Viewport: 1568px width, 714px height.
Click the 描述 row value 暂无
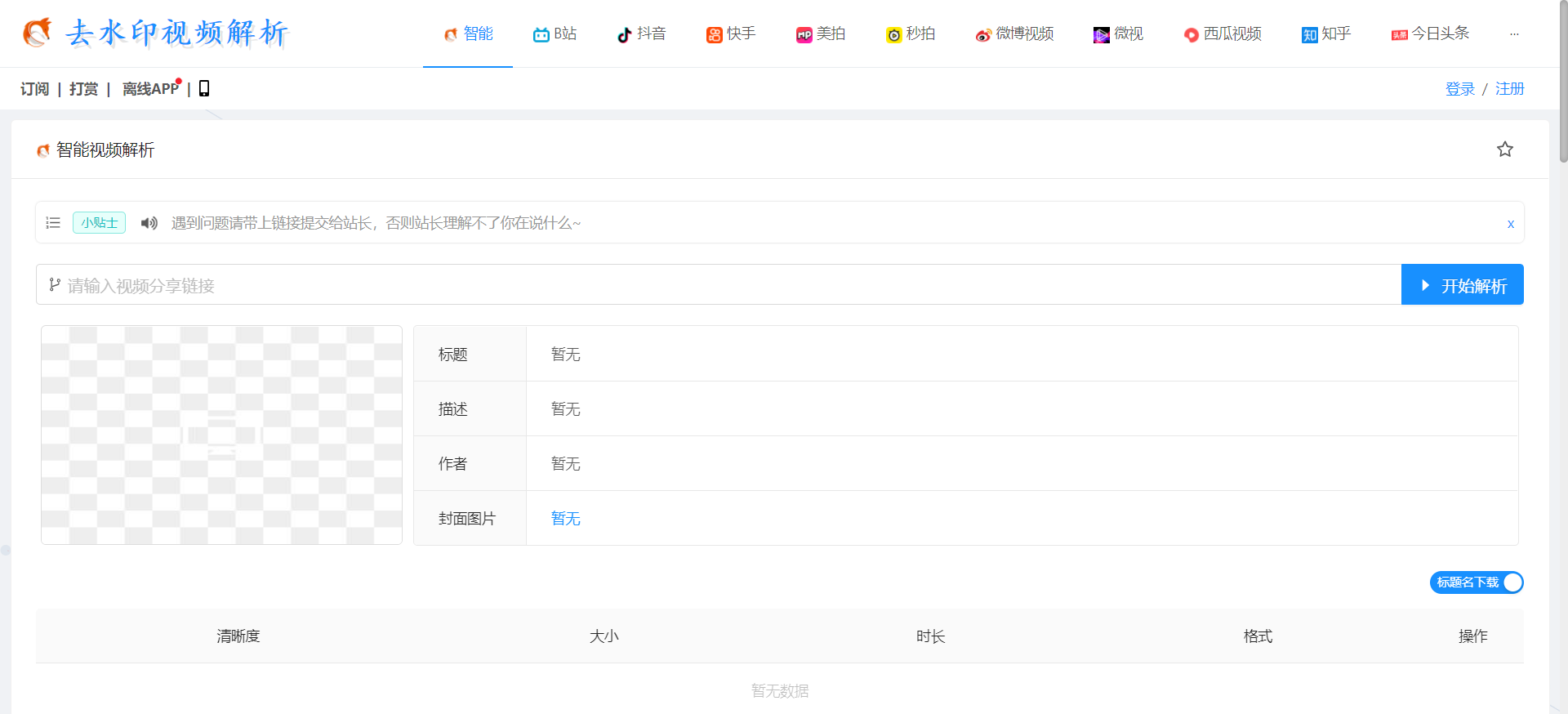tap(565, 408)
